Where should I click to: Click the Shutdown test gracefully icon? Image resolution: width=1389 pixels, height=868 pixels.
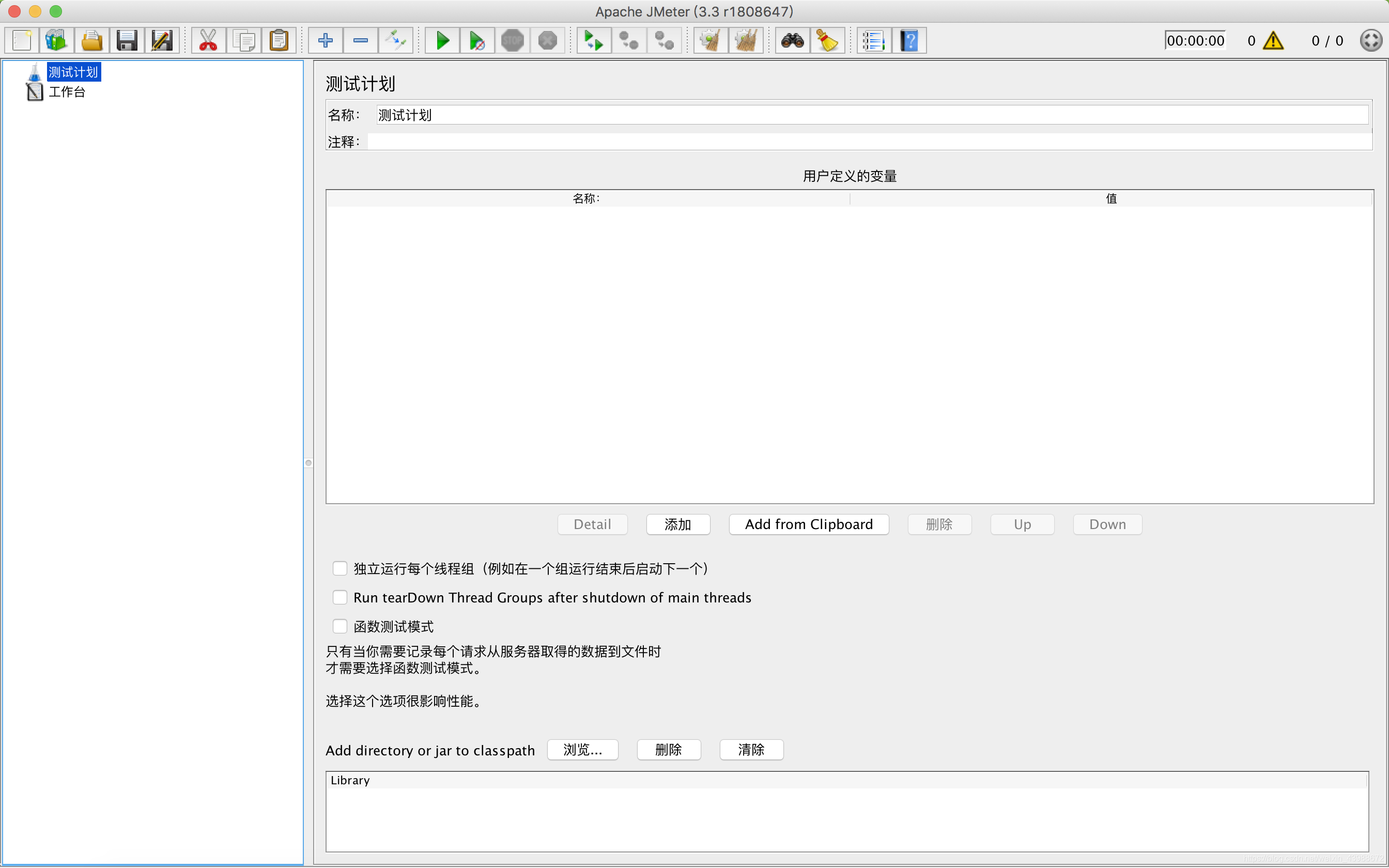547,40
